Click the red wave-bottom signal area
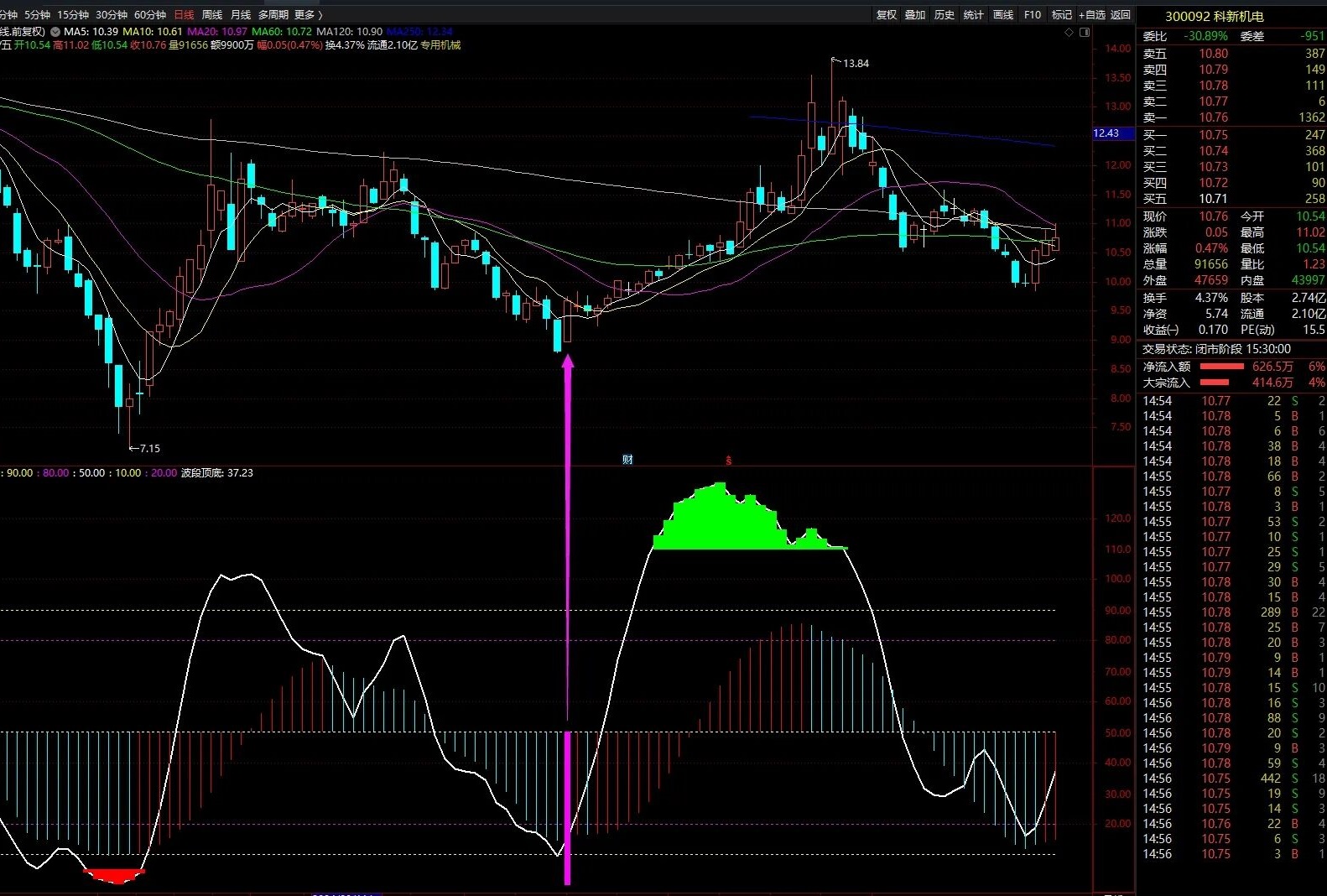The width and height of the screenshot is (1327, 896). (114, 876)
